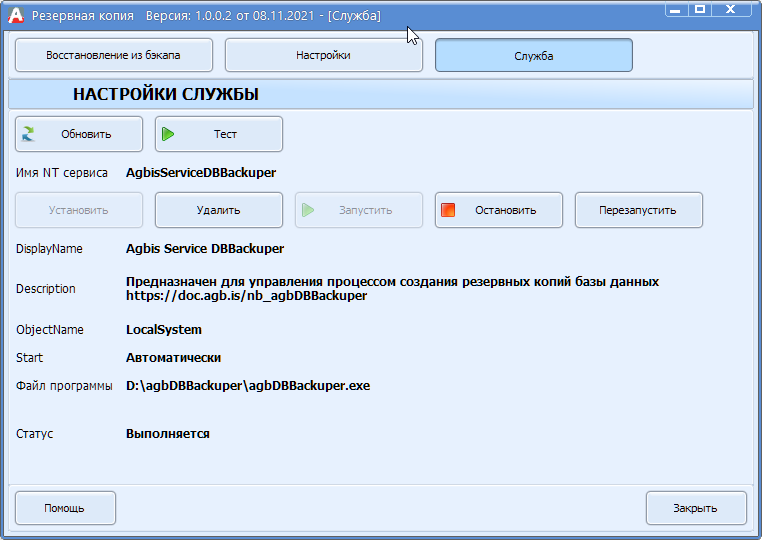The height and width of the screenshot is (540, 762).
Task: Minimize the Резервная копия window
Action: (676, 9)
